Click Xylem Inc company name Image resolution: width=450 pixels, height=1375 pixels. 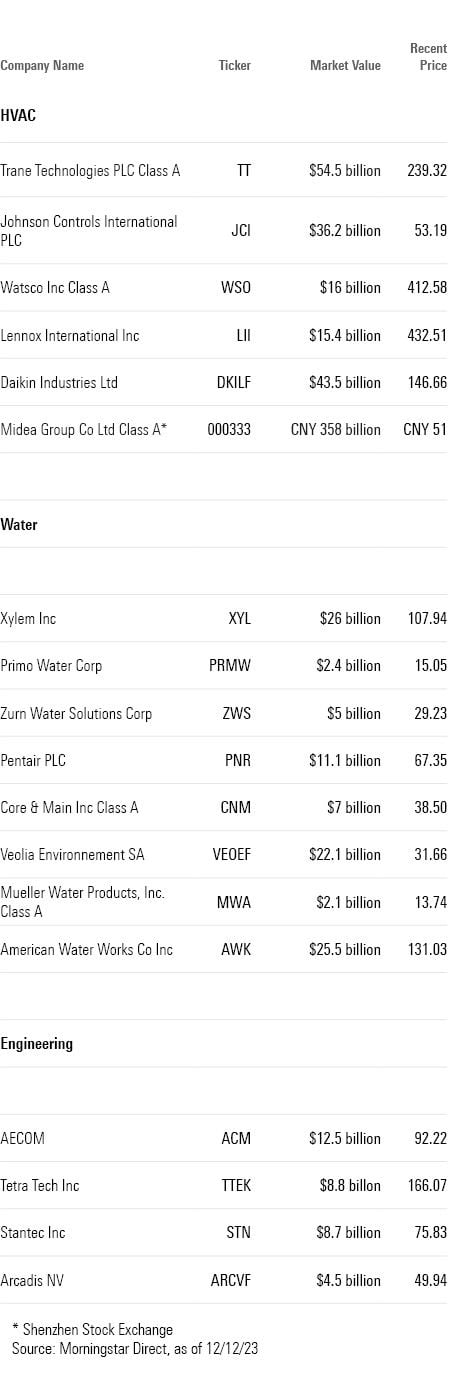[28, 619]
